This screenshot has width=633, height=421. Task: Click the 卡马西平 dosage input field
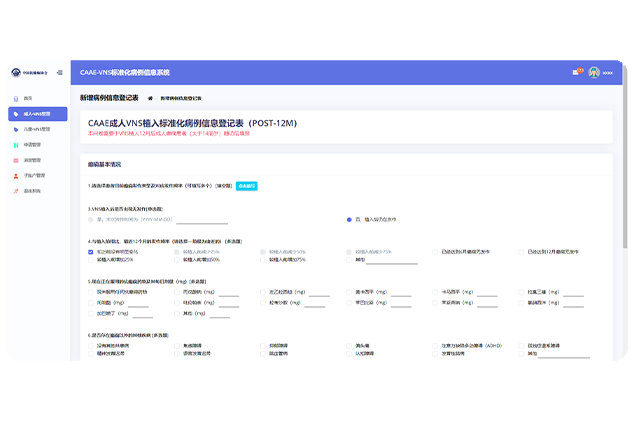[x=487, y=292]
